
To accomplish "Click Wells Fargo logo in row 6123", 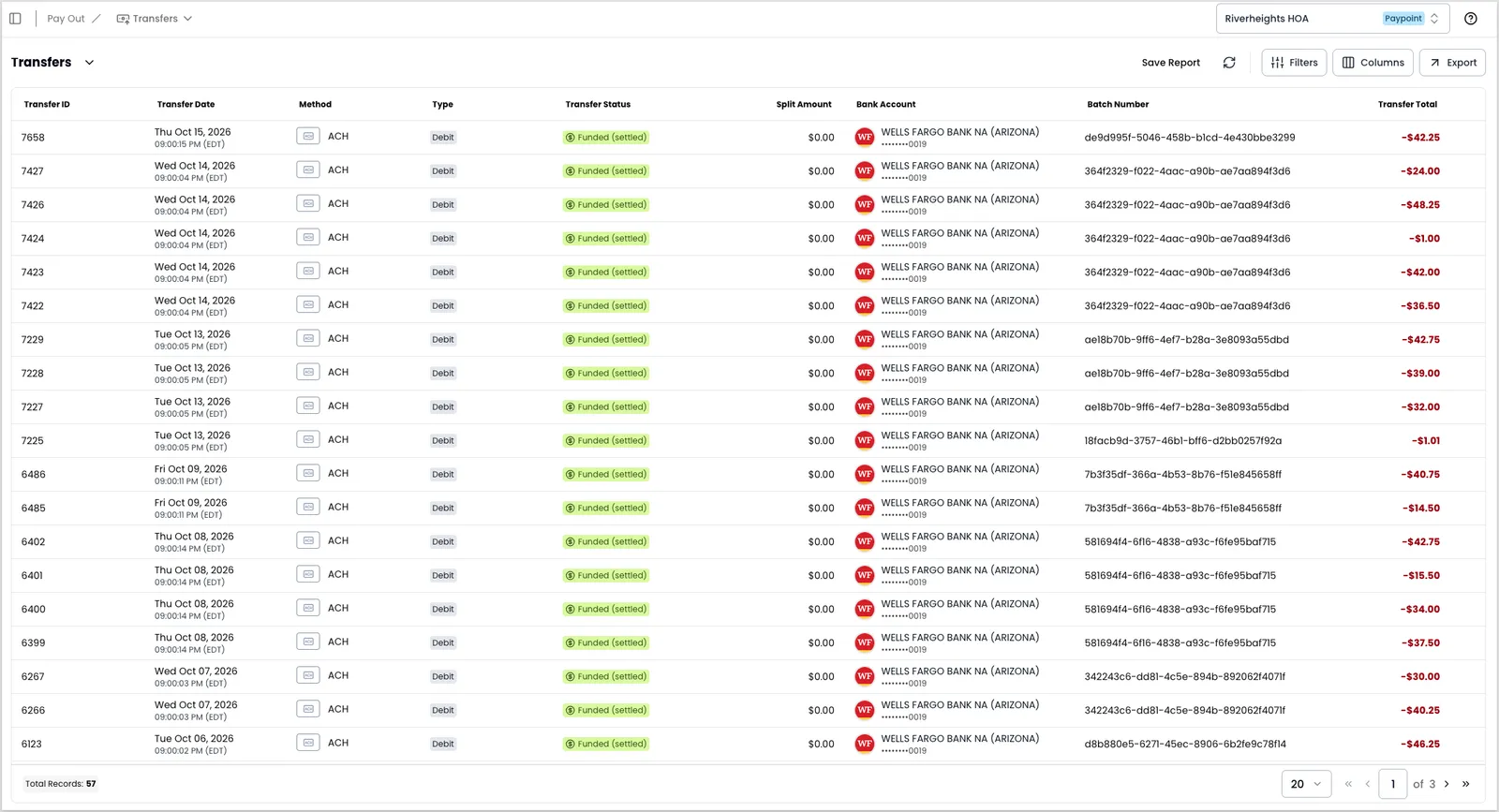I will coord(865,744).
